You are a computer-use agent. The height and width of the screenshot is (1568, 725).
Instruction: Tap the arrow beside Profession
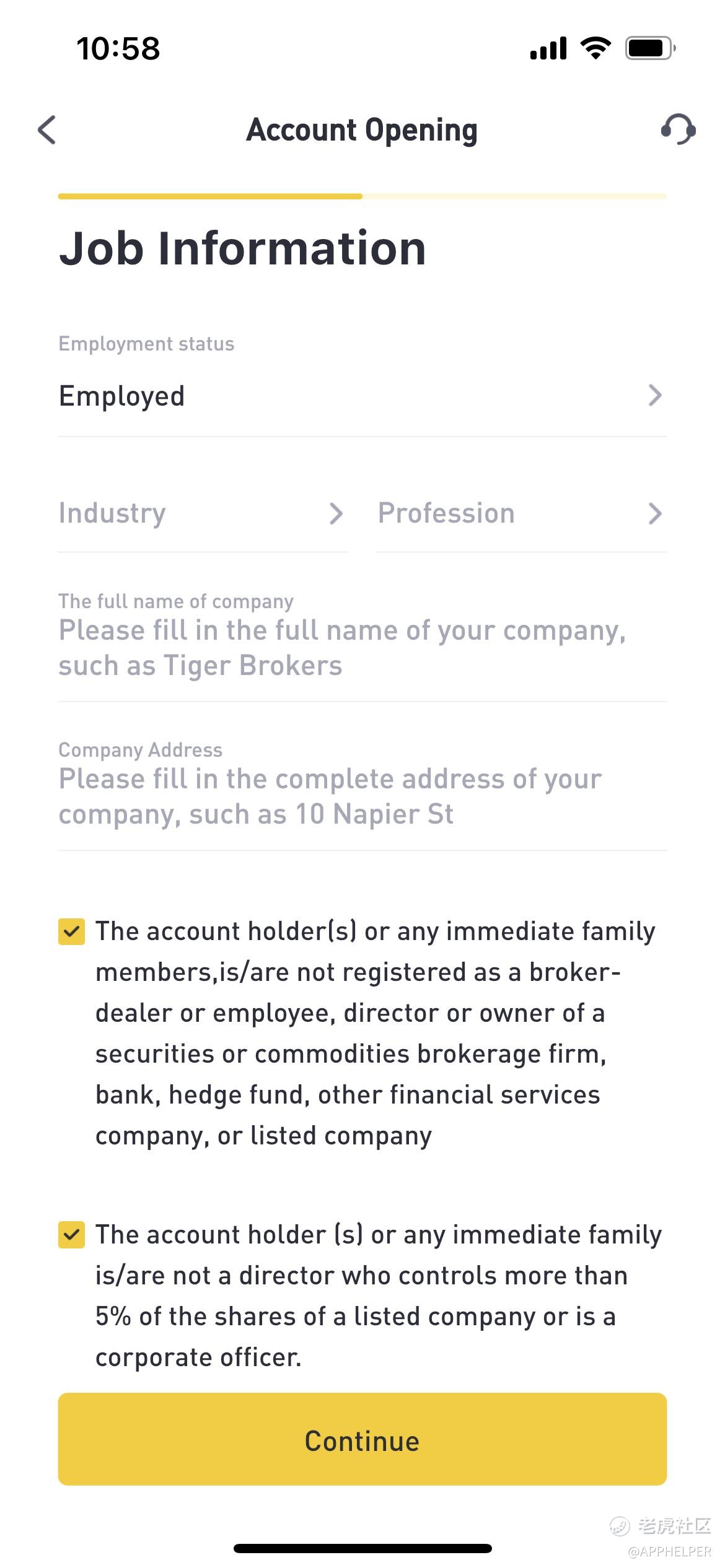tap(654, 513)
